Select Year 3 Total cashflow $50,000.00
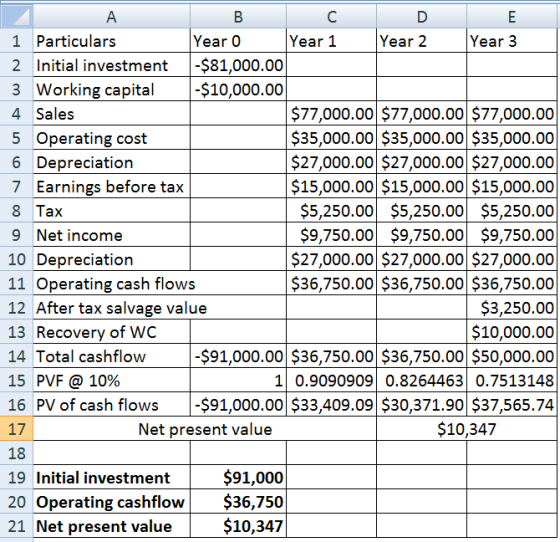 click(512, 356)
